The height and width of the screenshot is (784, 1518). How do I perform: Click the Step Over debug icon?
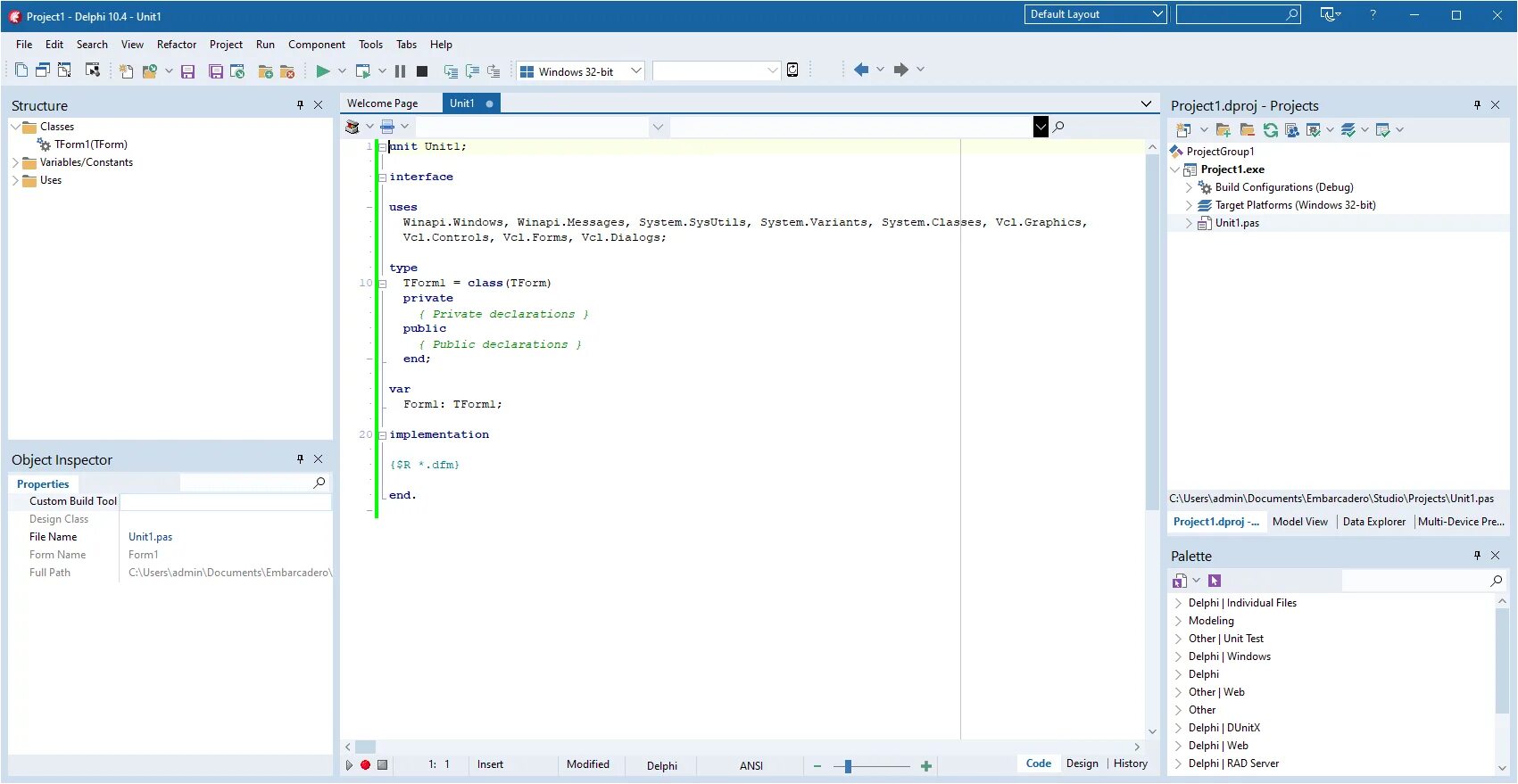(472, 71)
